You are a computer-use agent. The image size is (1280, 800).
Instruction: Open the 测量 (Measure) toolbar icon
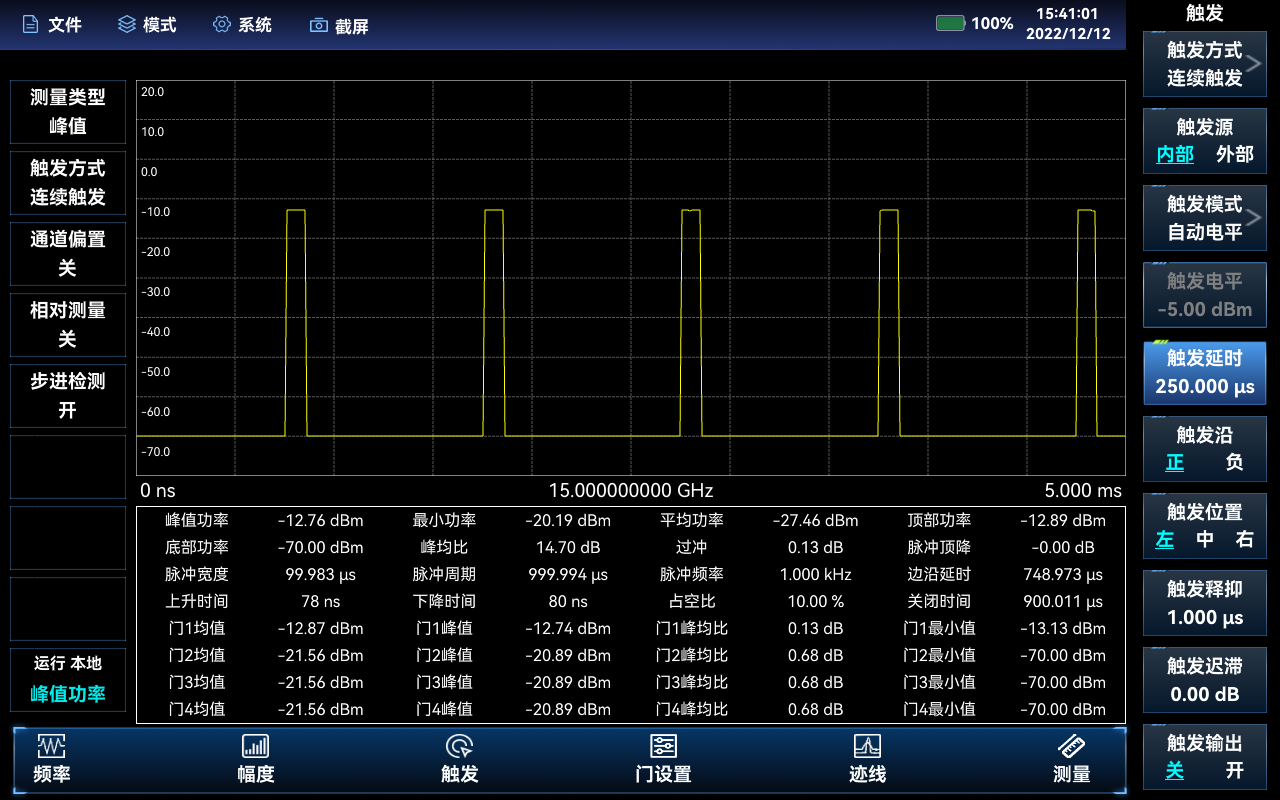tap(1070, 758)
